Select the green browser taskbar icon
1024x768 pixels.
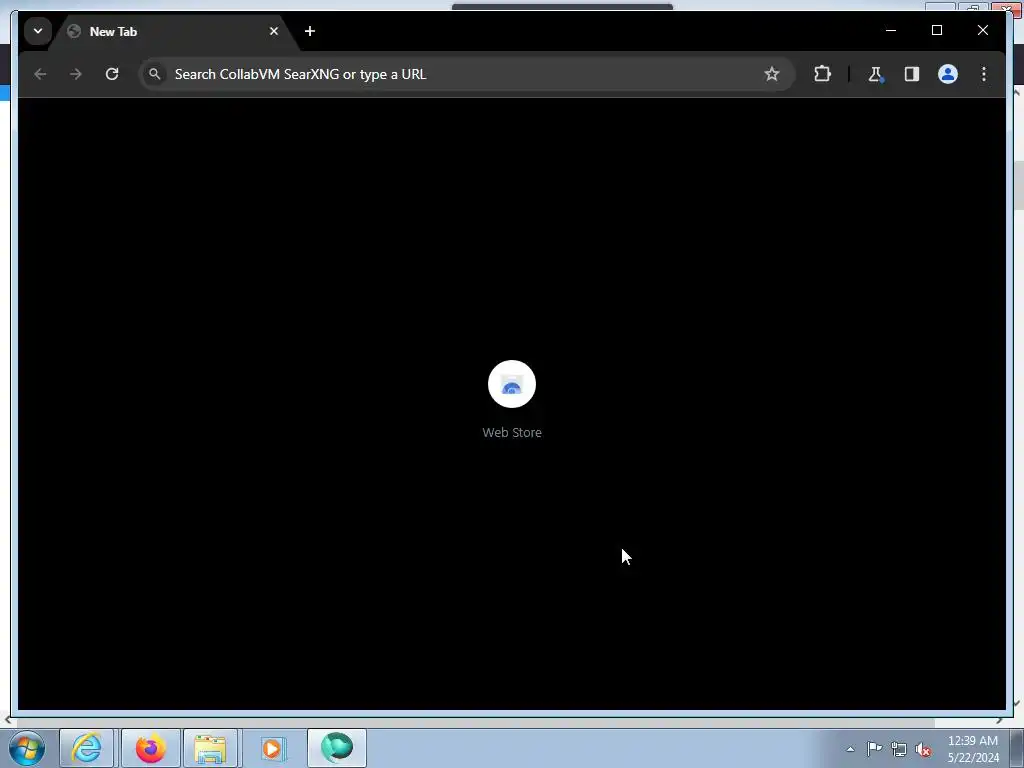[337, 748]
